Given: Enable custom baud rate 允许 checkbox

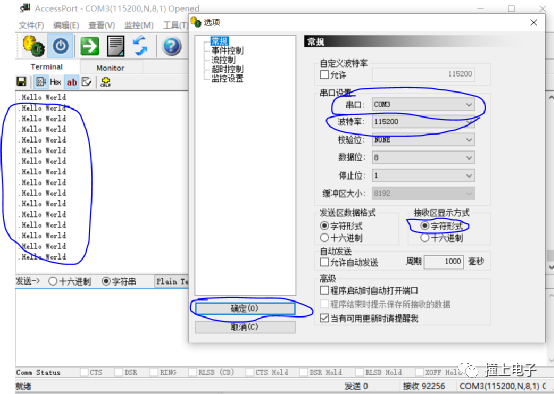Looking at the screenshot, I should tap(324, 75).
